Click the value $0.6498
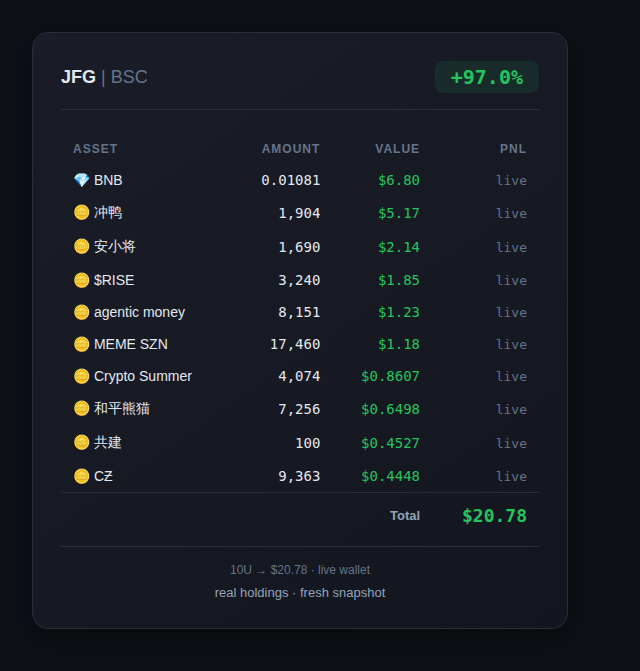The image size is (640, 671). point(391,409)
